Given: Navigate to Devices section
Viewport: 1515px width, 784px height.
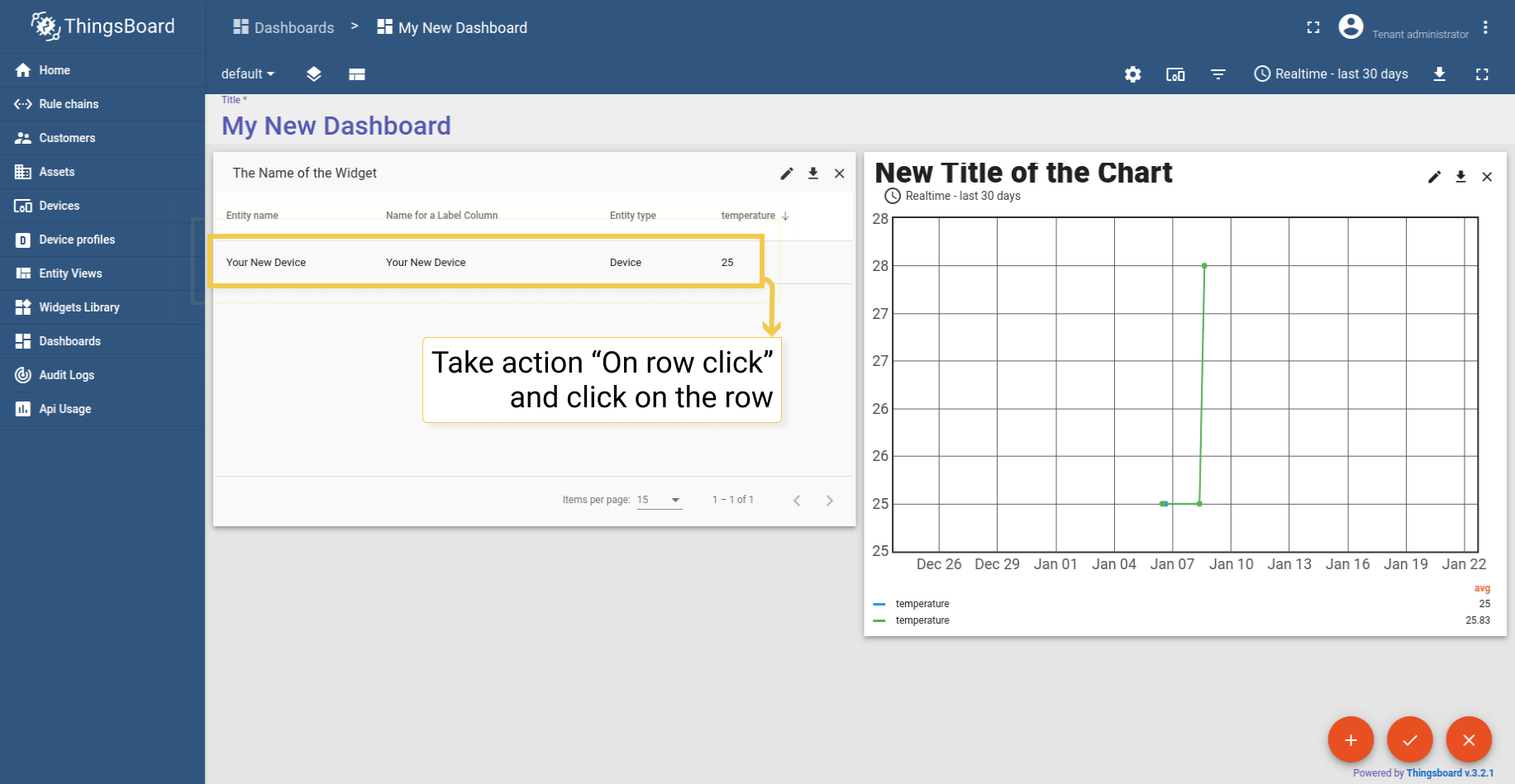Looking at the screenshot, I should click(x=102, y=206).
